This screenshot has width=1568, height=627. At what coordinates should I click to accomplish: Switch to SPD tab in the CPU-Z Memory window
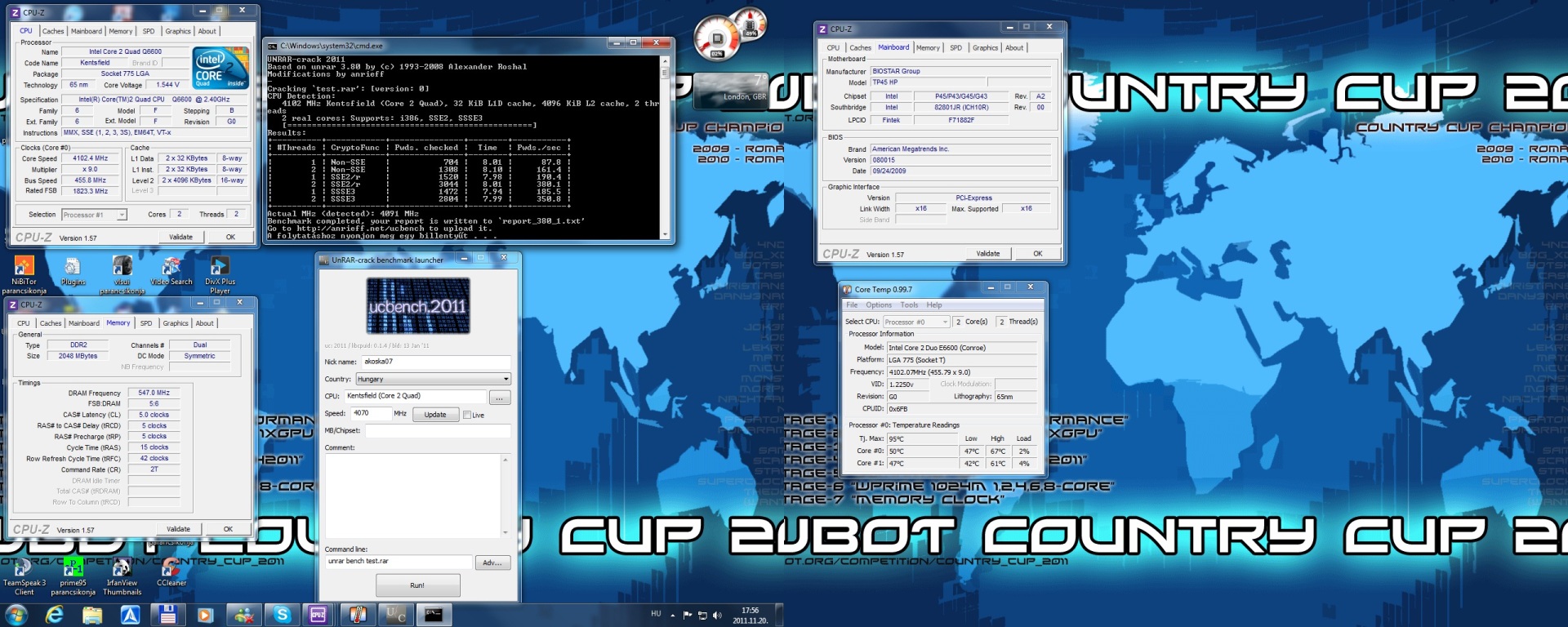pyautogui.click(x=146, y=323)
